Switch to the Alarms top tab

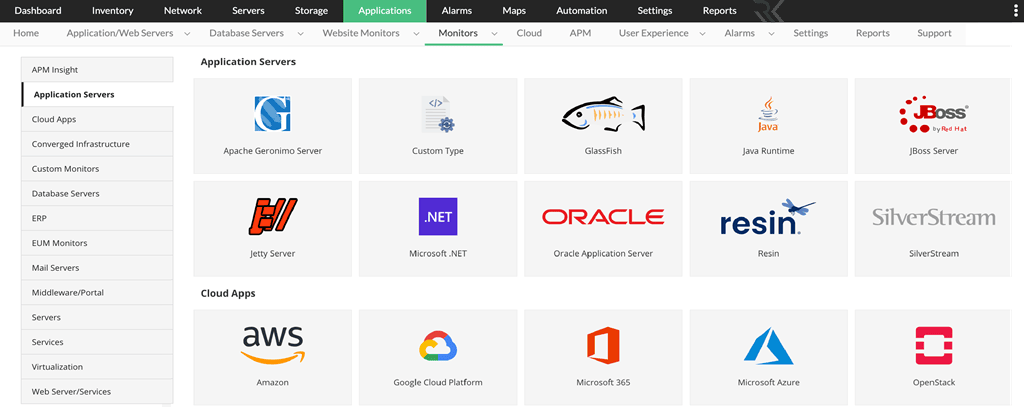456,11
